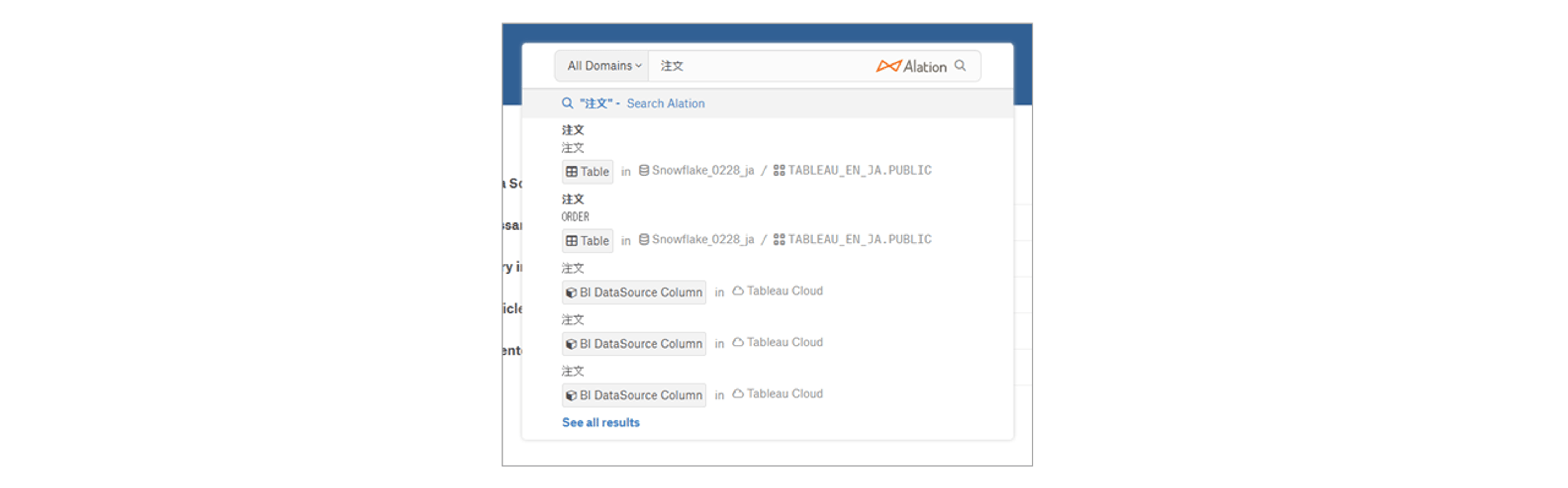Click Snowflake_0228_ja in ORDER result row
1568x488 pixels.
point(702,240)
